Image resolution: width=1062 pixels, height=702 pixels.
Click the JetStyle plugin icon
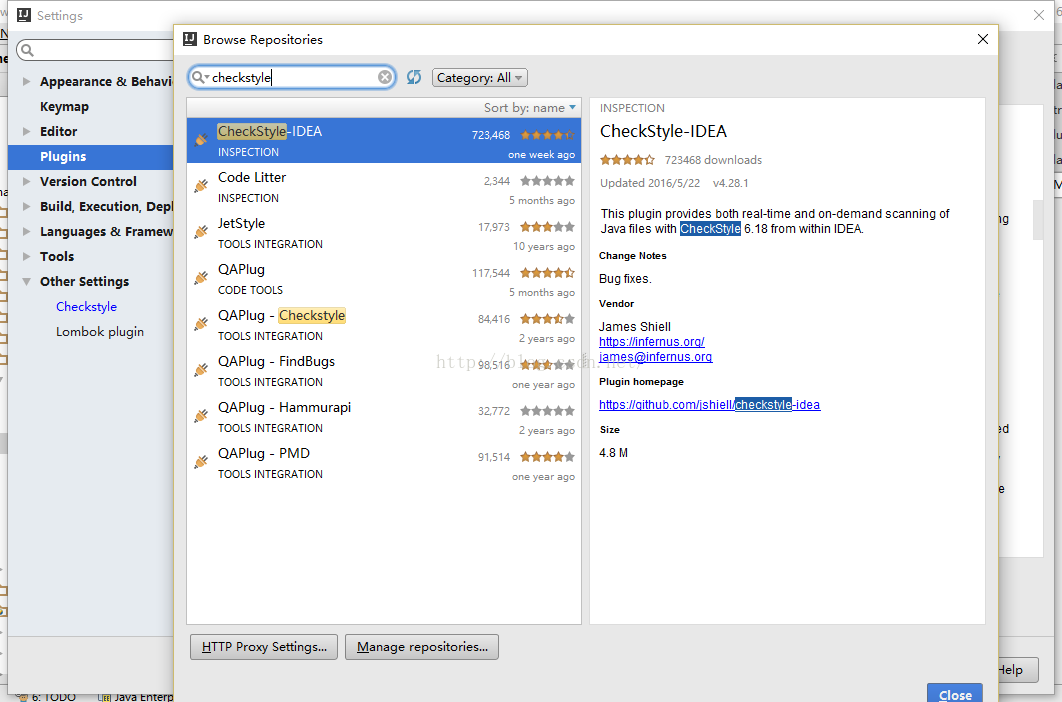201,232
